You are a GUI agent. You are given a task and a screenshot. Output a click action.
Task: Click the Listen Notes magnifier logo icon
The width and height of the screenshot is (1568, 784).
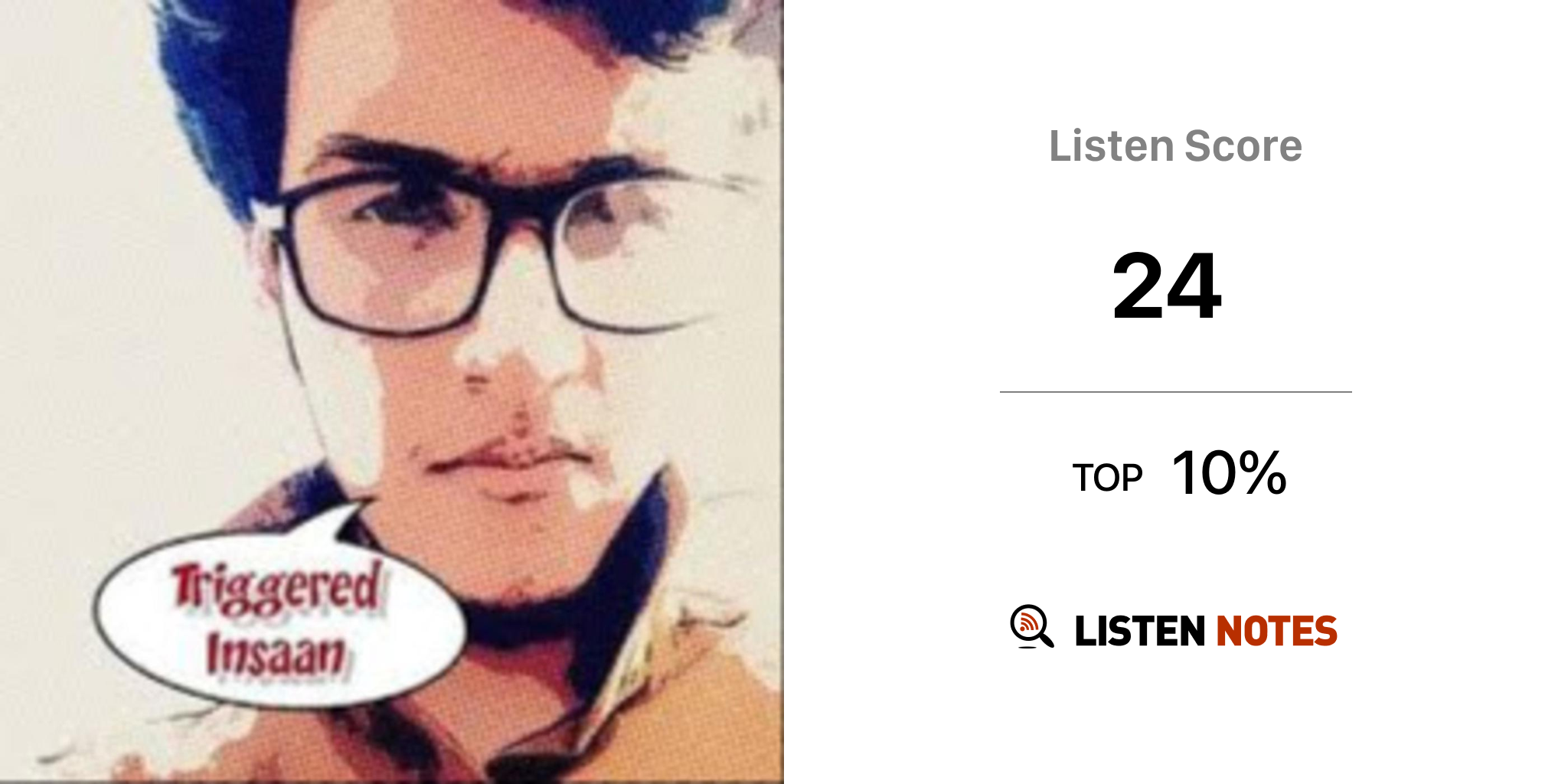[x=1031, y=626]
